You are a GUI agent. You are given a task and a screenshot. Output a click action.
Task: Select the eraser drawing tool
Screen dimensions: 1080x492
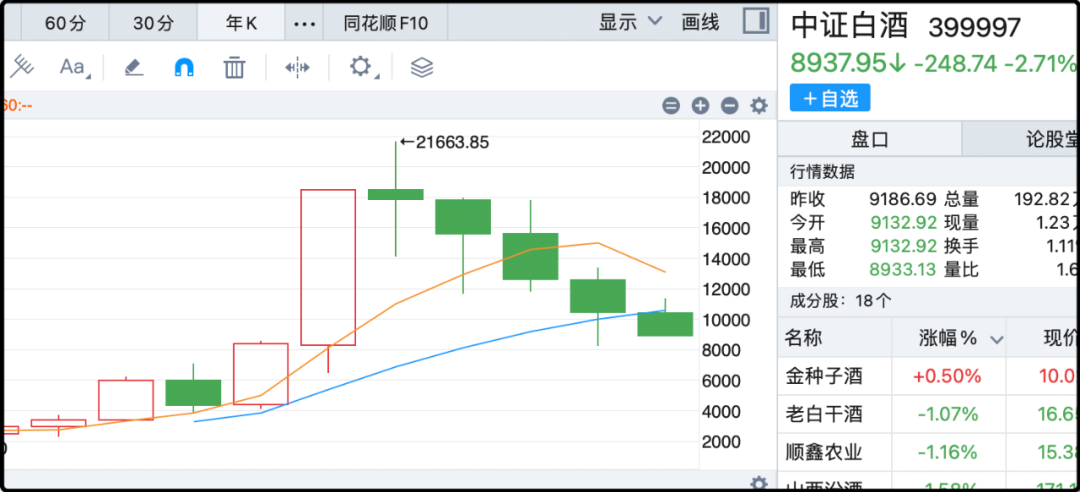coord(134,67)
